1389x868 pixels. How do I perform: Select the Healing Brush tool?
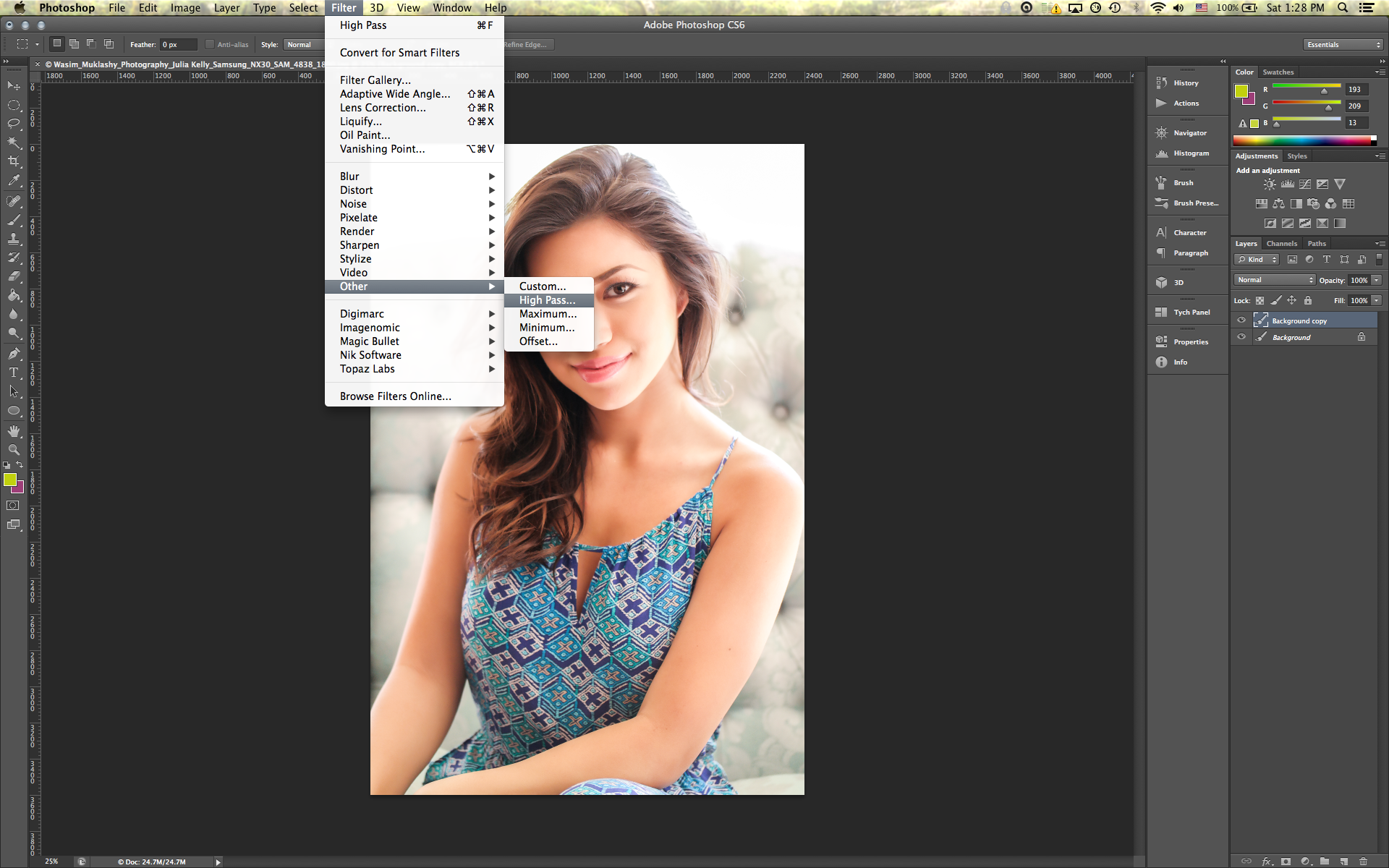[14, 201]
